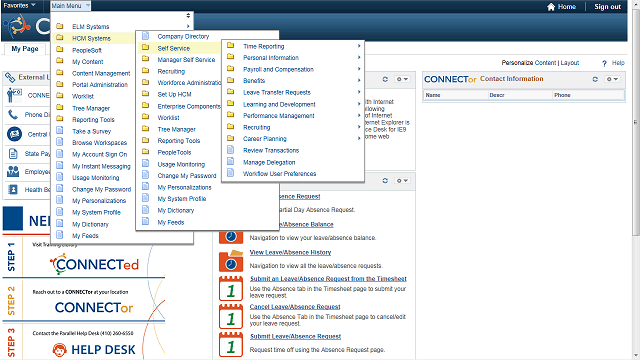Open Submit Leave/Absence Request from Timesheet link
This screenshot has height=360, width=640.
point(328,279)
